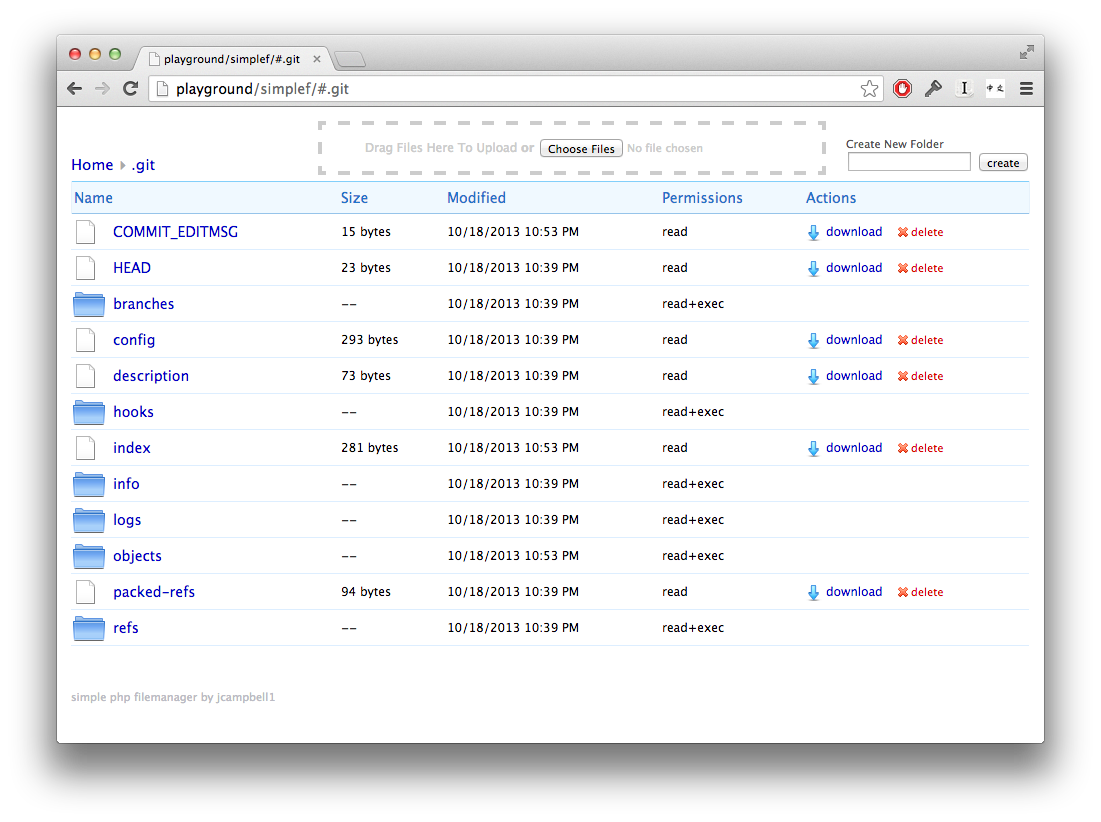The image size is (1101, 822).
Task: Click the red stop-sign extension icon
Action: pos(902,88)
